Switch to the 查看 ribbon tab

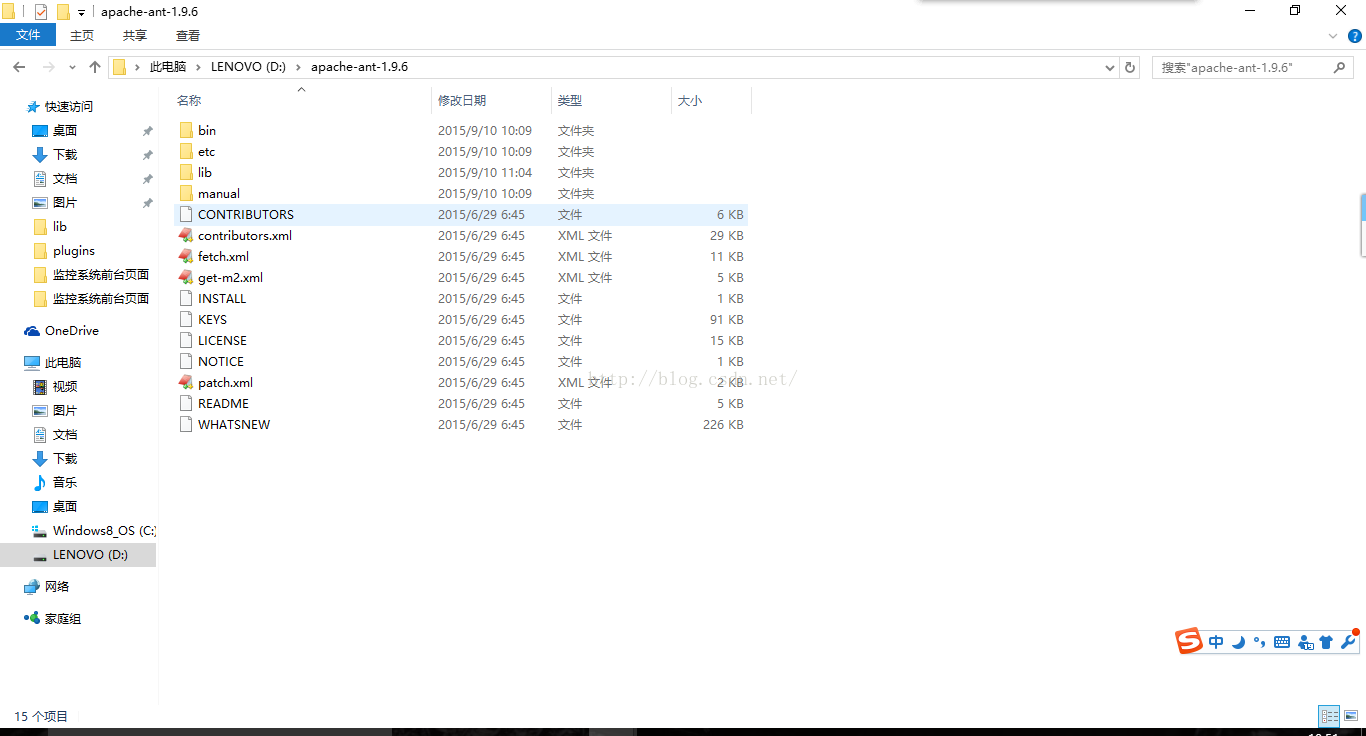pos(188,35)
